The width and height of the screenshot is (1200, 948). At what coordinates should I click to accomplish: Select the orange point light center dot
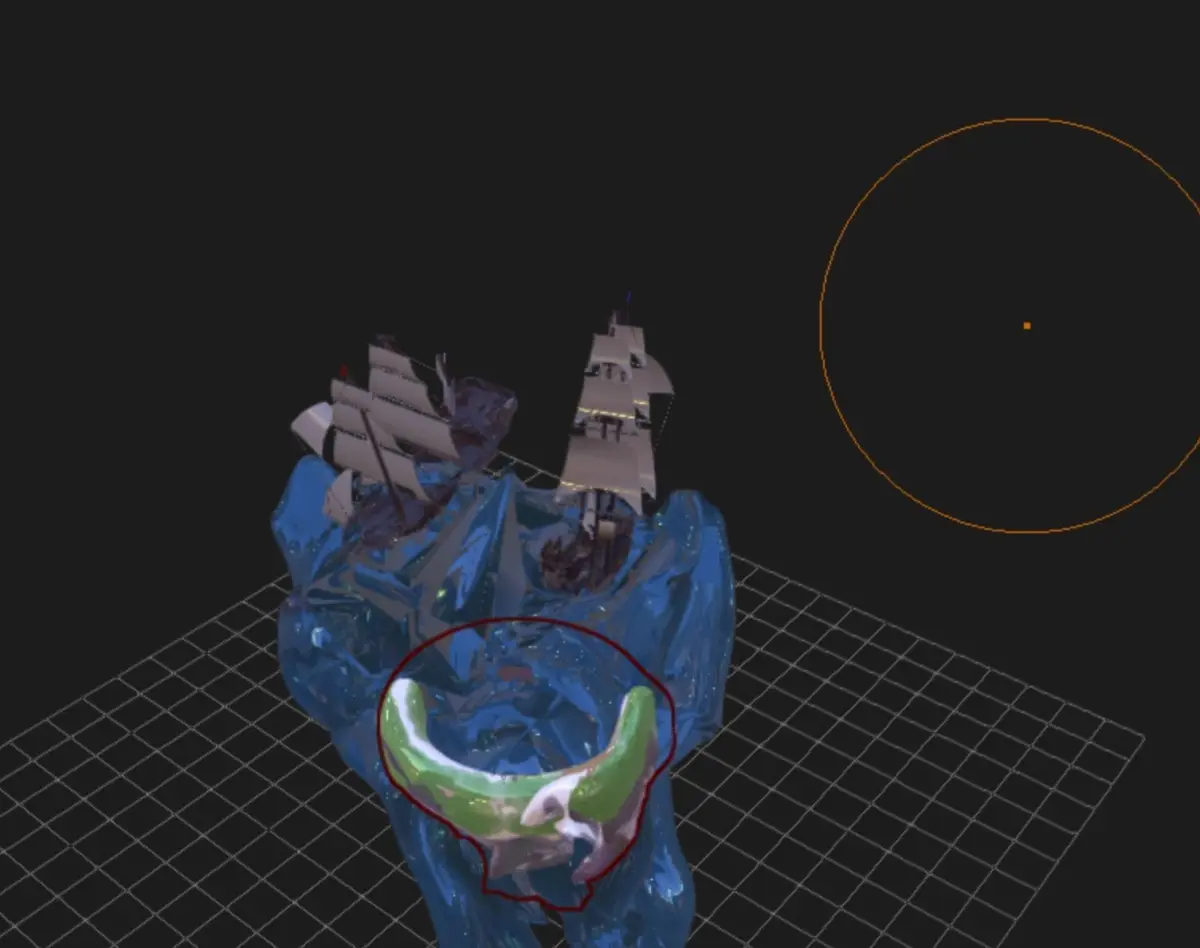tap(1027, 326)
